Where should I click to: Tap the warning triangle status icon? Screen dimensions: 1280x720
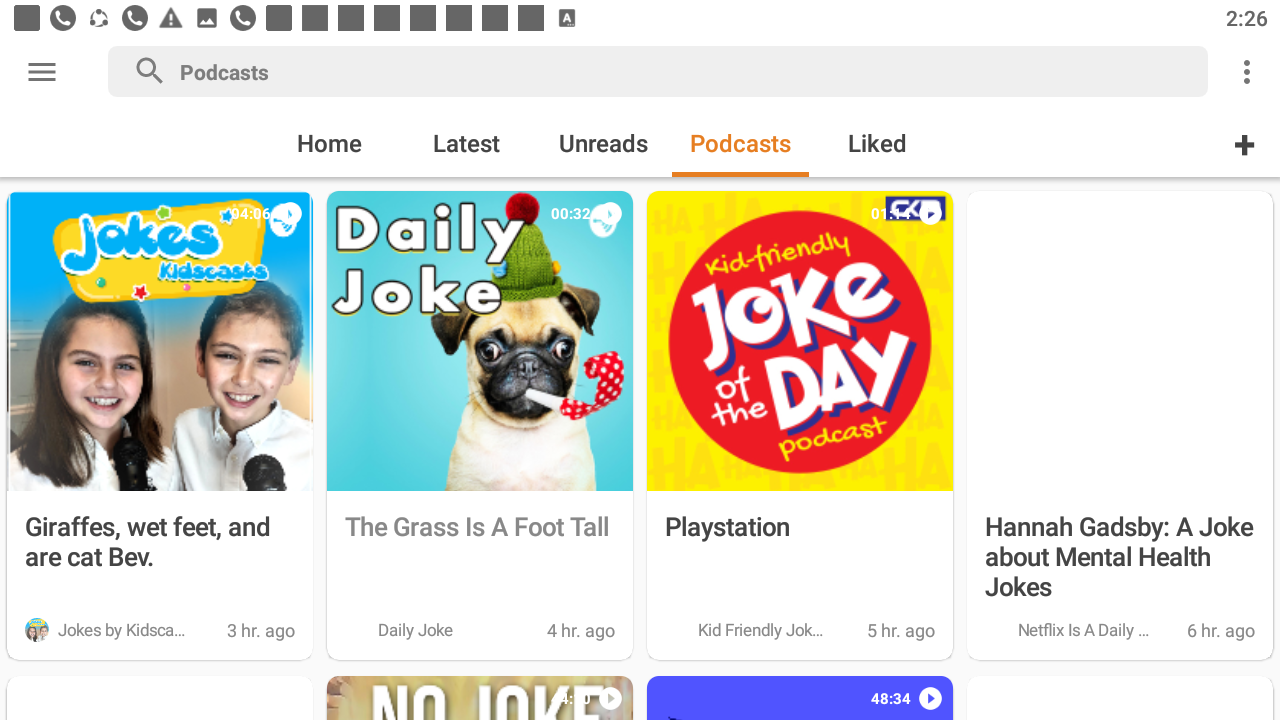coord(171,18)
